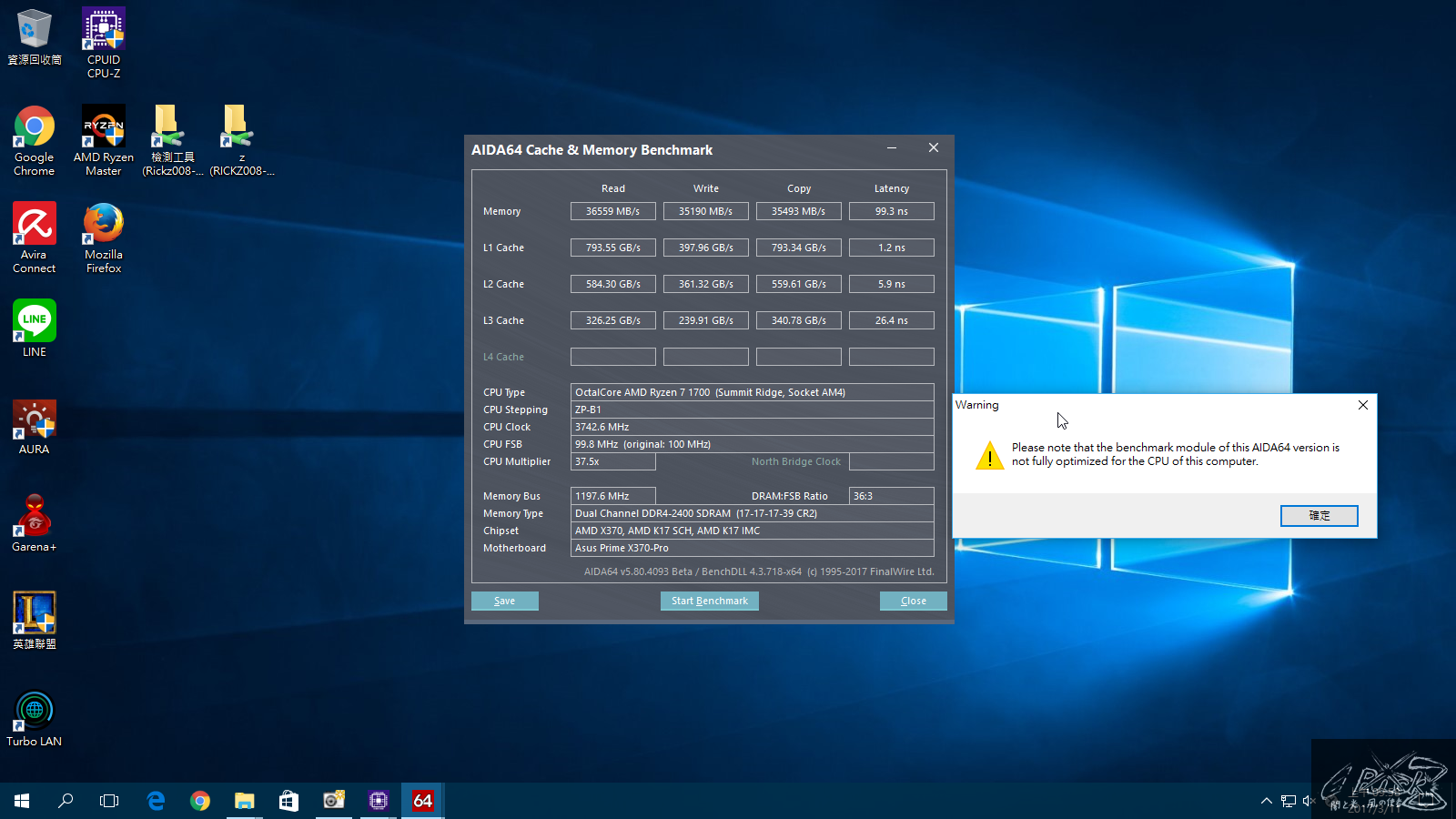Viewport: 1456px width, 819px height.
Task: Launch the LINE desktop app
Action: (35, 329)
